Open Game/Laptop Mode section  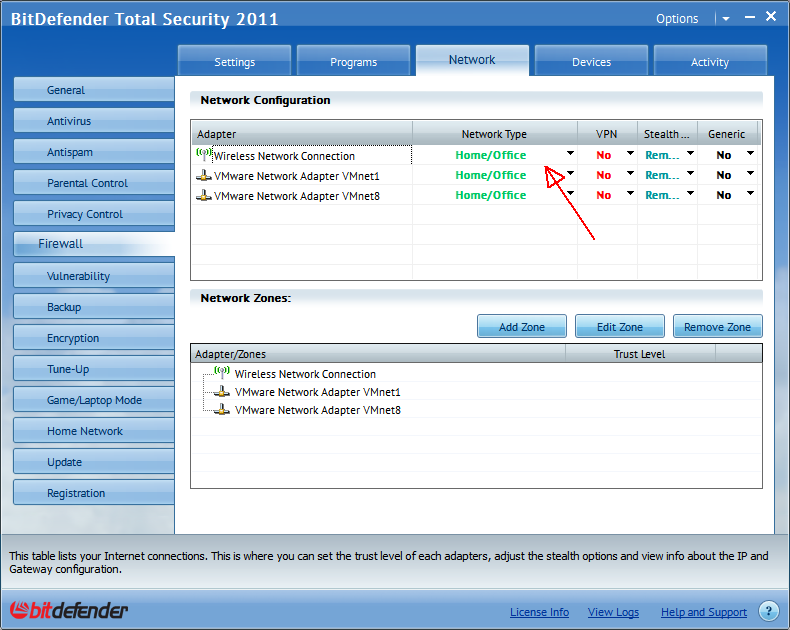pyautogui.click(x=94, y=400)
